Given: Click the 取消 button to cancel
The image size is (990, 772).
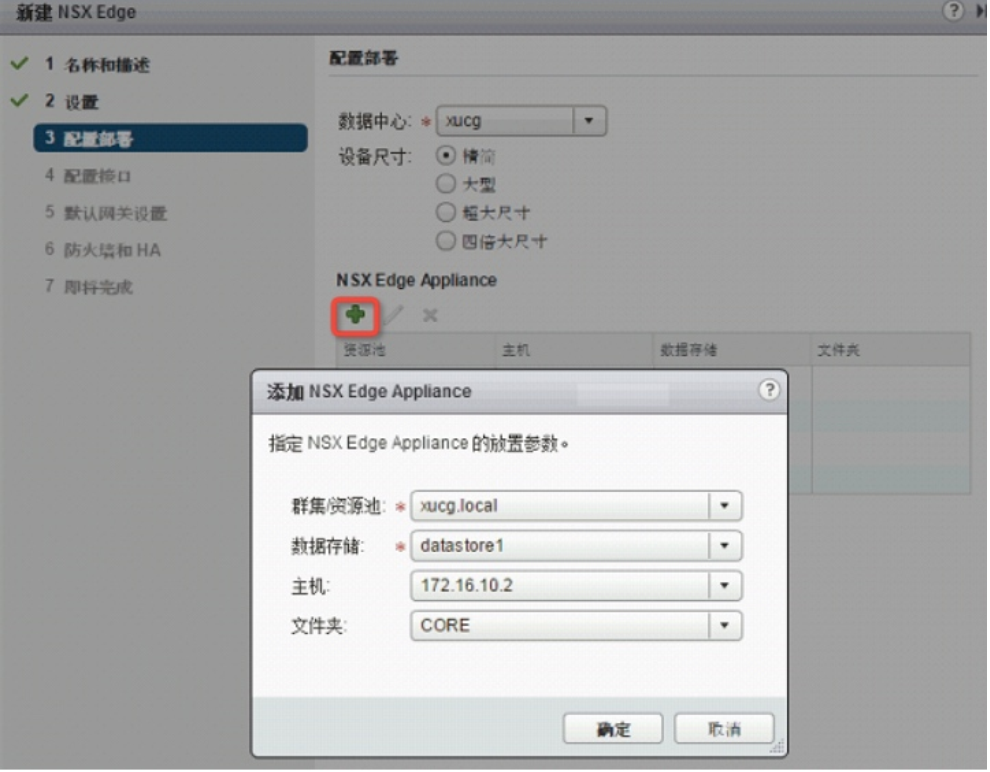Looking at the screenshot, I should pos(726,728).
